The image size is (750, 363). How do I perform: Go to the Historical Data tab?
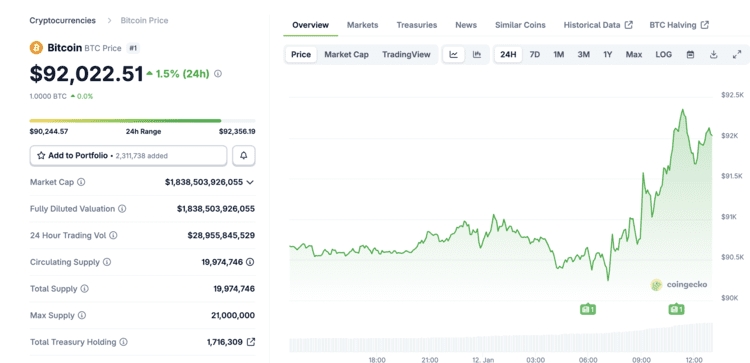[598, 25]
